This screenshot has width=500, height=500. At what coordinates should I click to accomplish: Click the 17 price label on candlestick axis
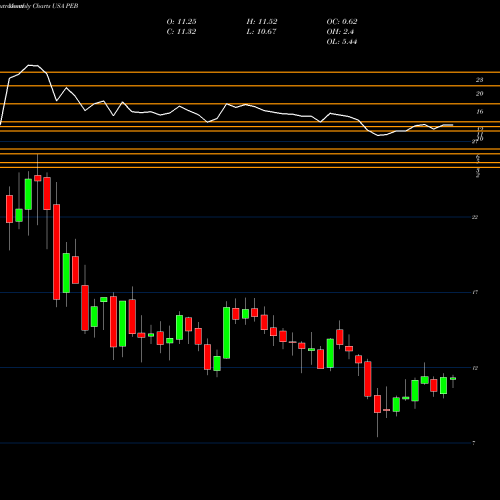coord(475,292)
